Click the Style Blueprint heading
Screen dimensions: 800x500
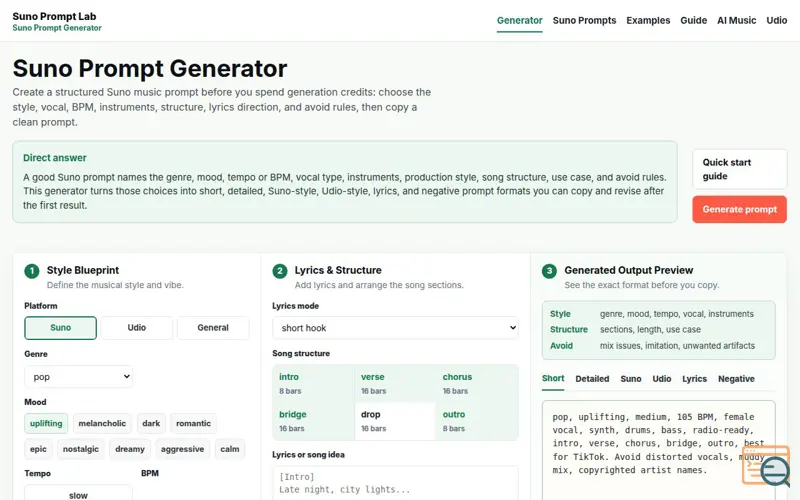tap(83, 270)
